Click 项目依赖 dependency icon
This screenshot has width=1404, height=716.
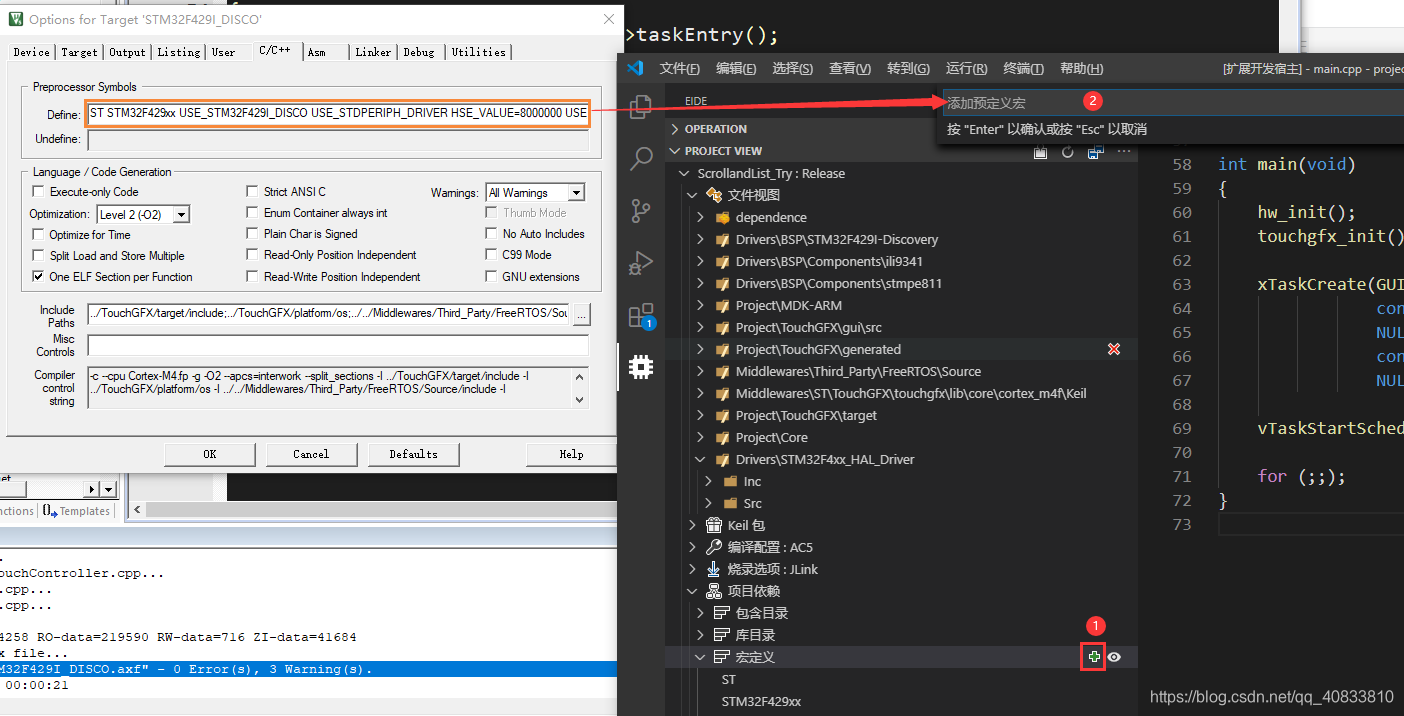pos(714,591)
